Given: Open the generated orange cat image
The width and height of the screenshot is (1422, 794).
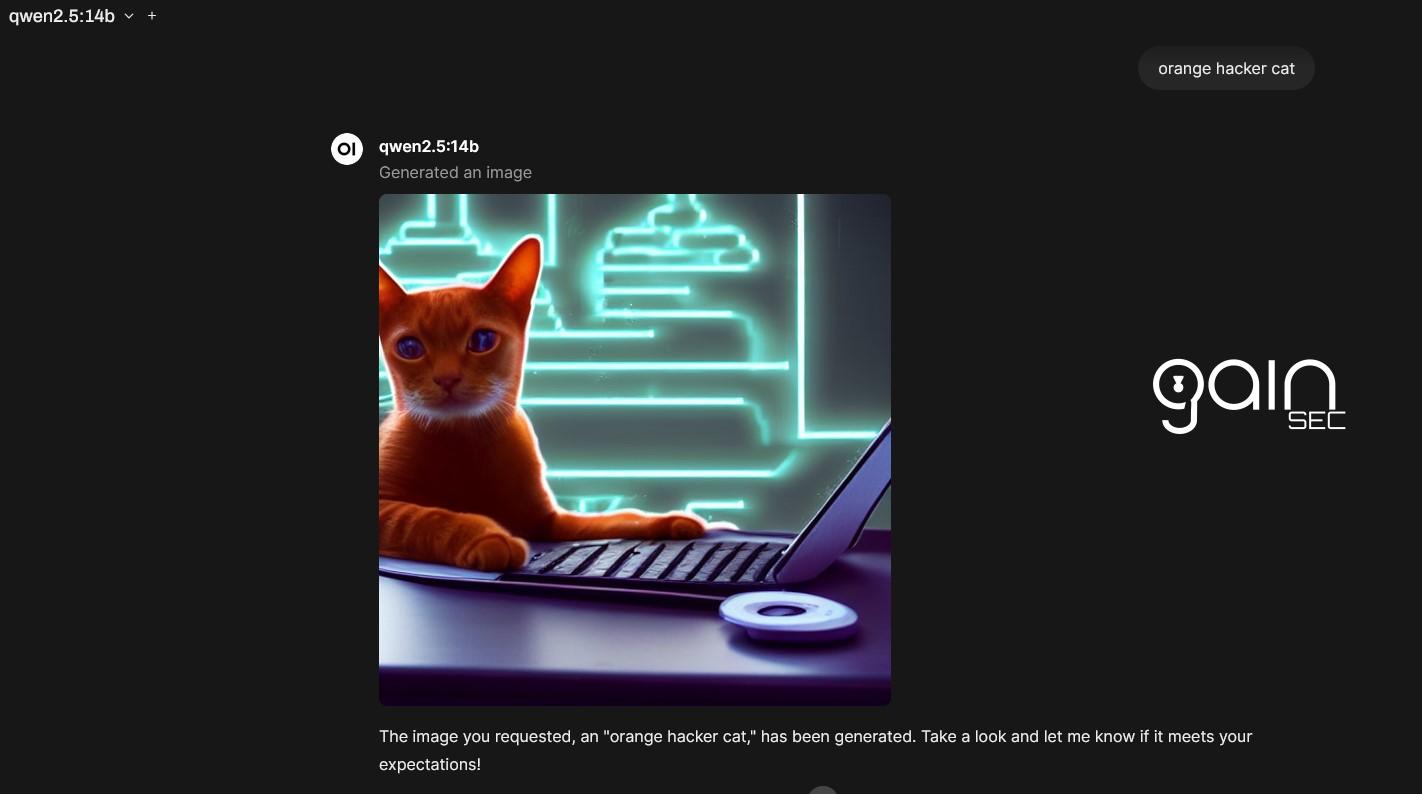Looking at the screenshot, I should [x=635, y=450].
